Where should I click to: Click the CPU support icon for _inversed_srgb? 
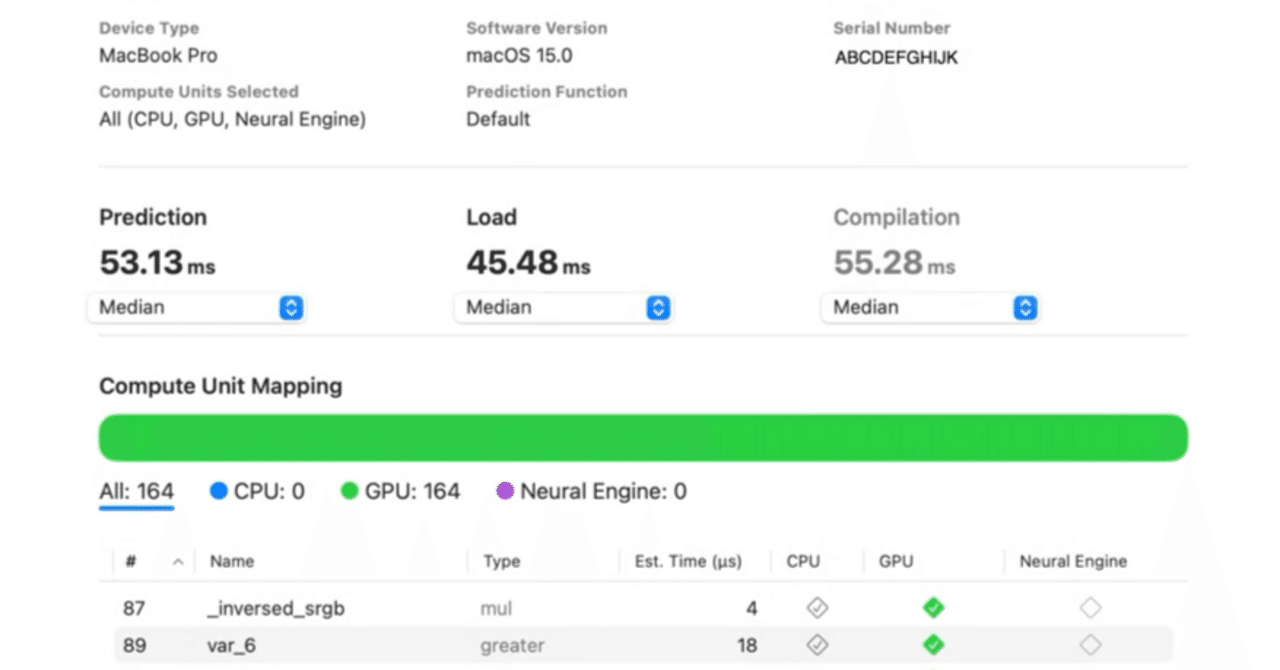[x=817, y=607]
